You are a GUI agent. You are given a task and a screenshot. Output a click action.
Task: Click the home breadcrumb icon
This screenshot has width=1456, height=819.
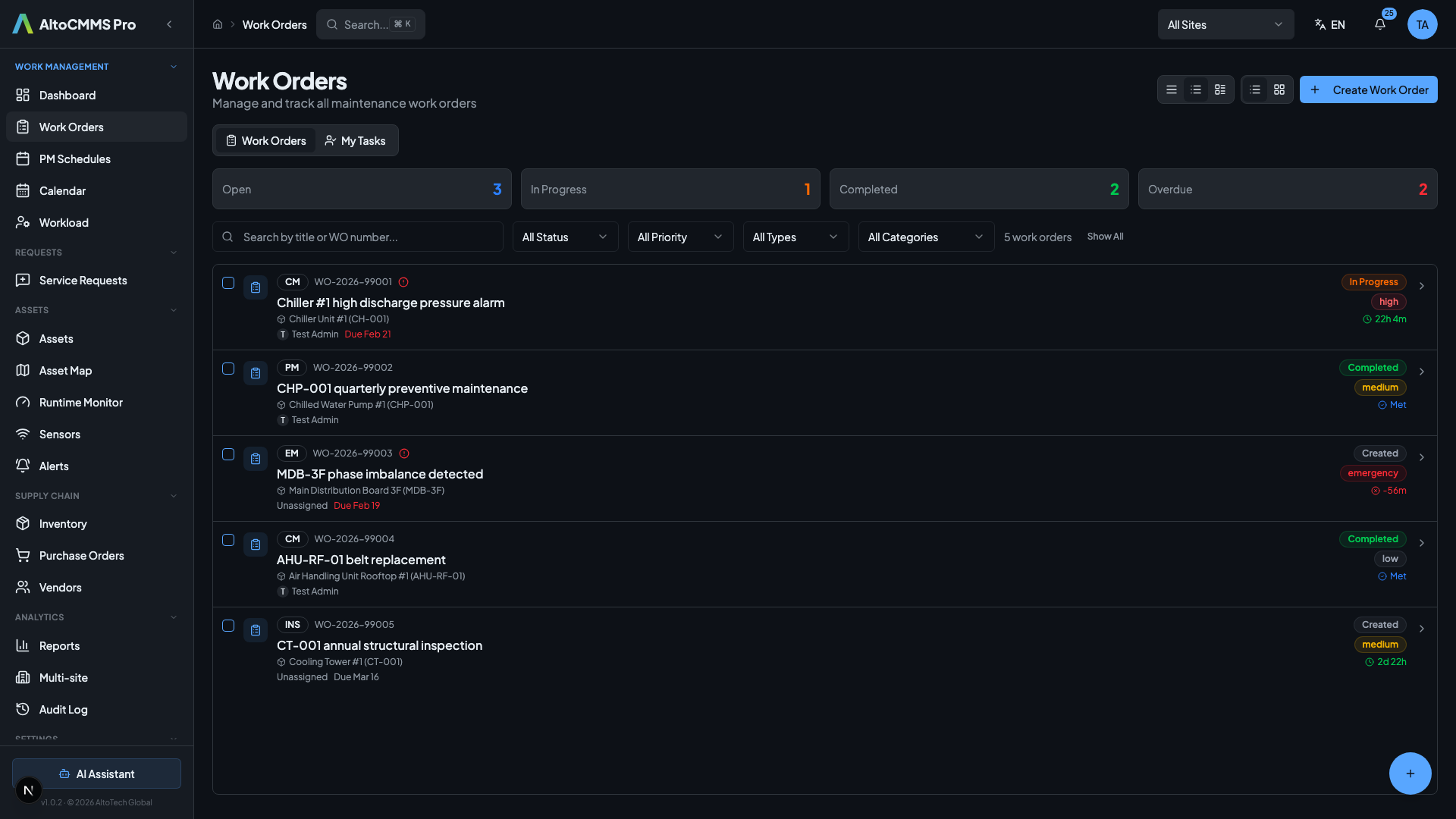click(218, 24)
